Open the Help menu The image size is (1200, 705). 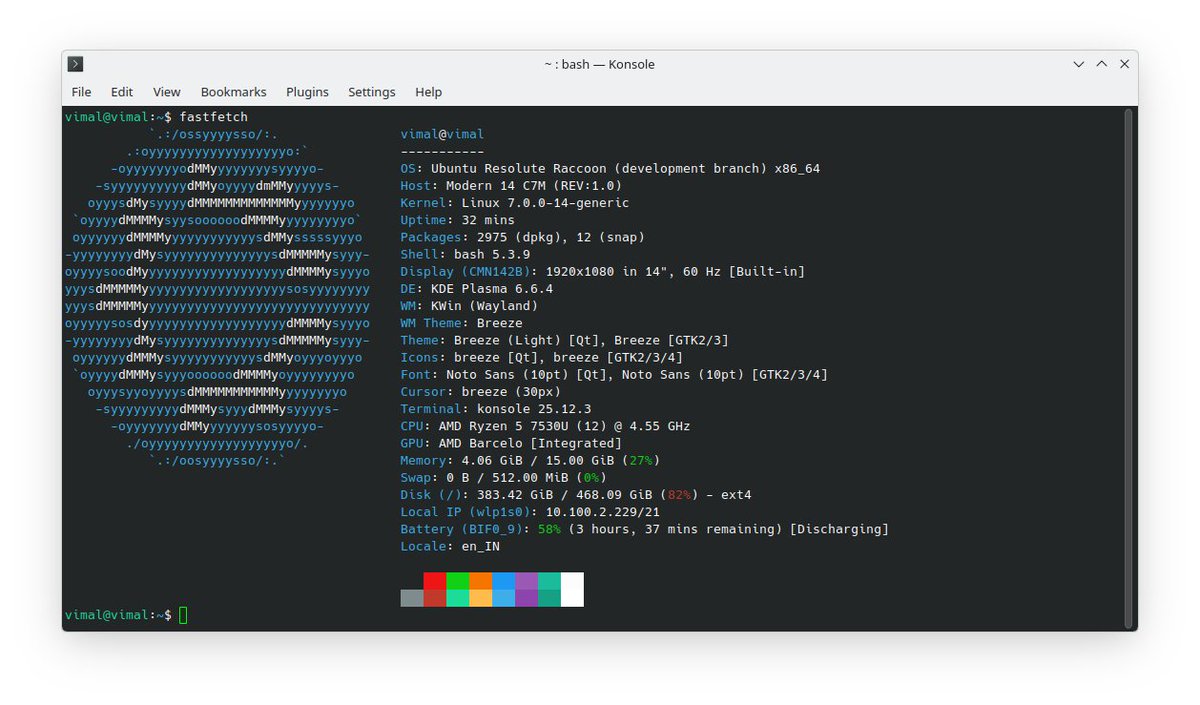point(428,92)
